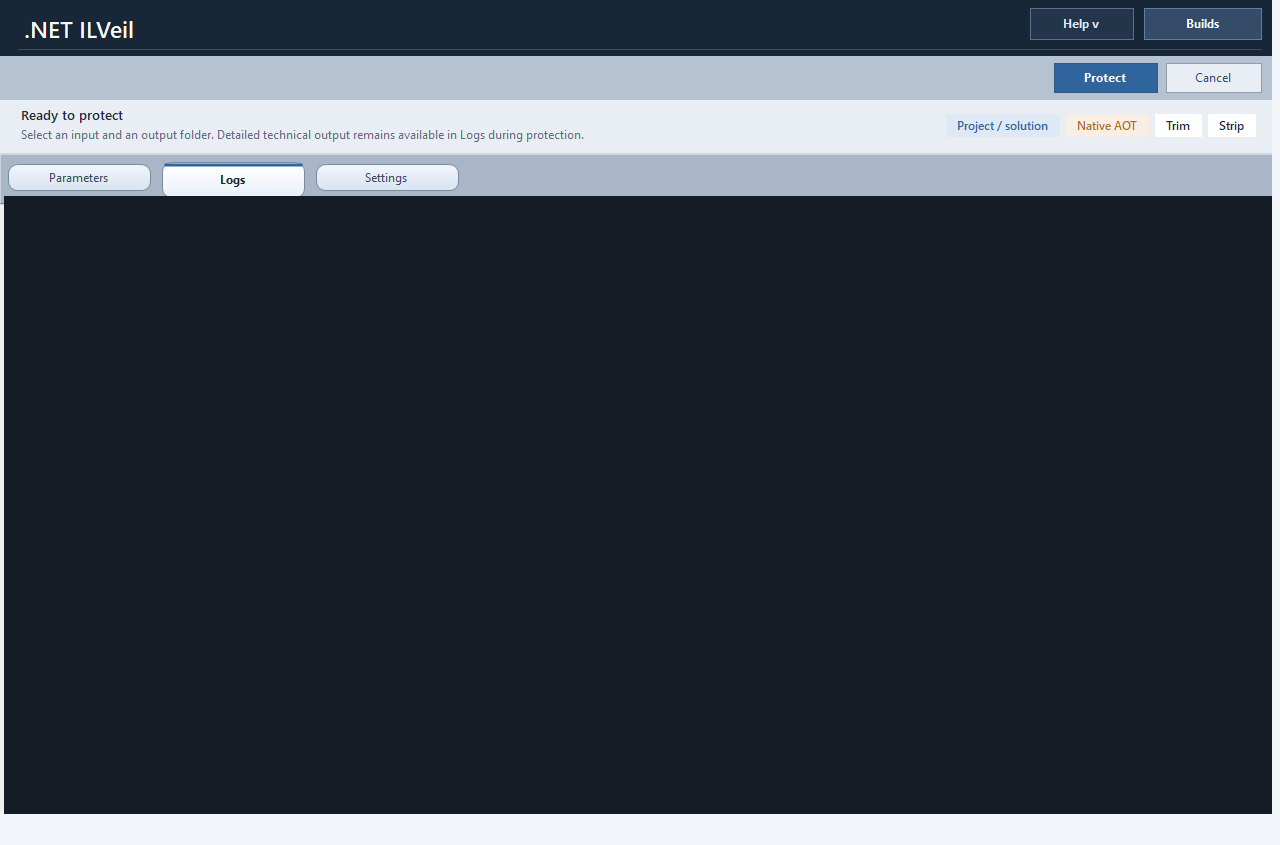
Task: Start protection with the Protect button
Action: (1105, 77)
